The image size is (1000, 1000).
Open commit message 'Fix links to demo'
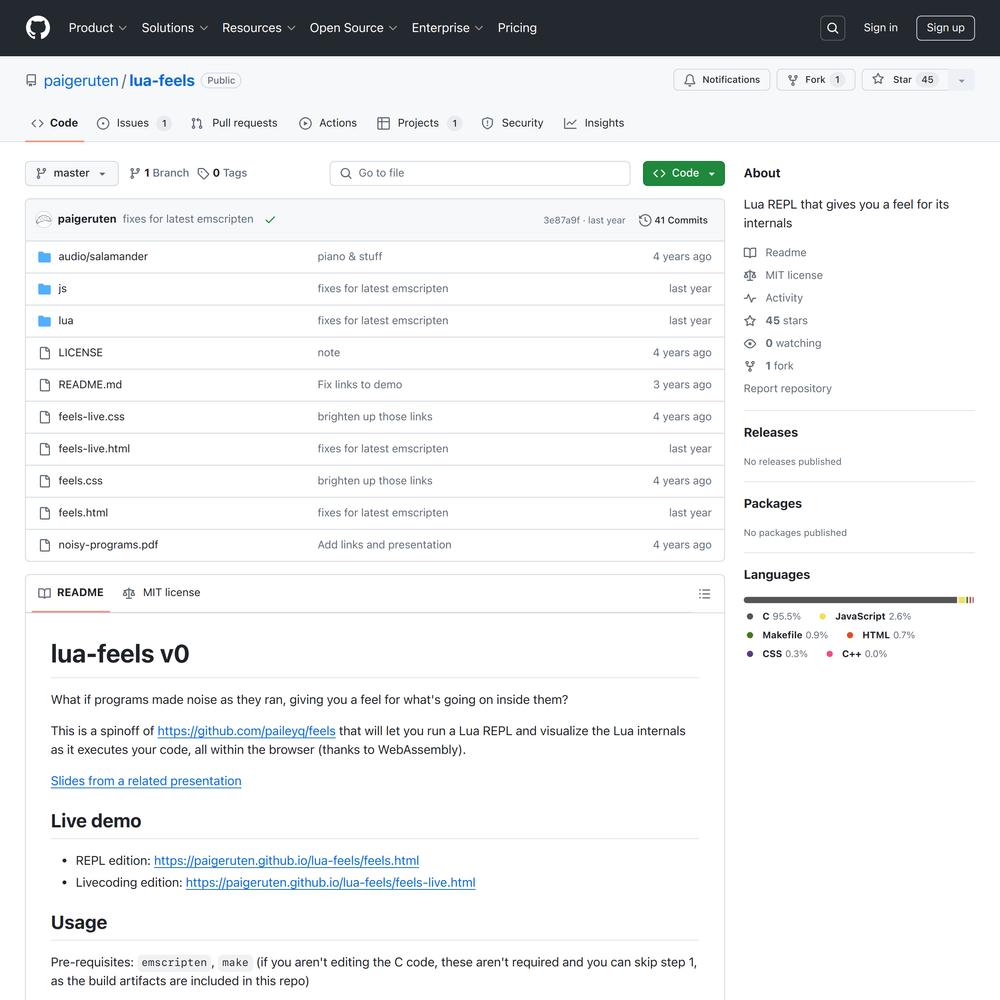tap(360, 385)
